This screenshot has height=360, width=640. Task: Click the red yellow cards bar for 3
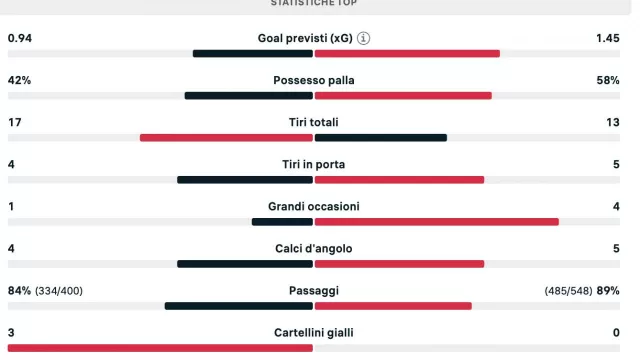(160, 348)
